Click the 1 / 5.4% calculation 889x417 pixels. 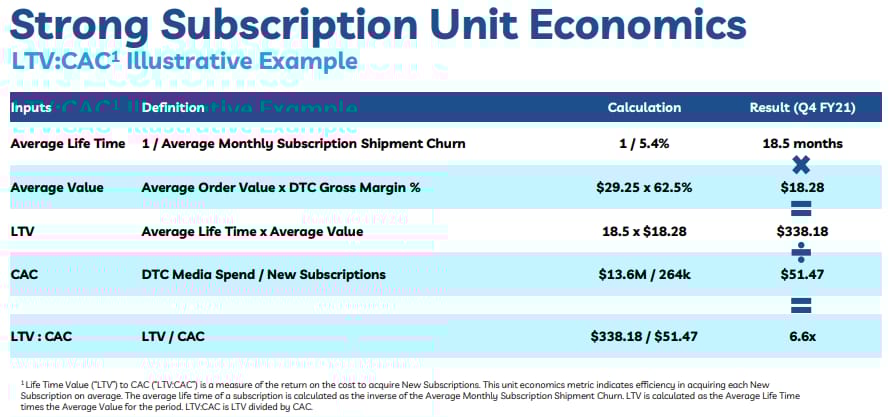click(x=644, y=144)
